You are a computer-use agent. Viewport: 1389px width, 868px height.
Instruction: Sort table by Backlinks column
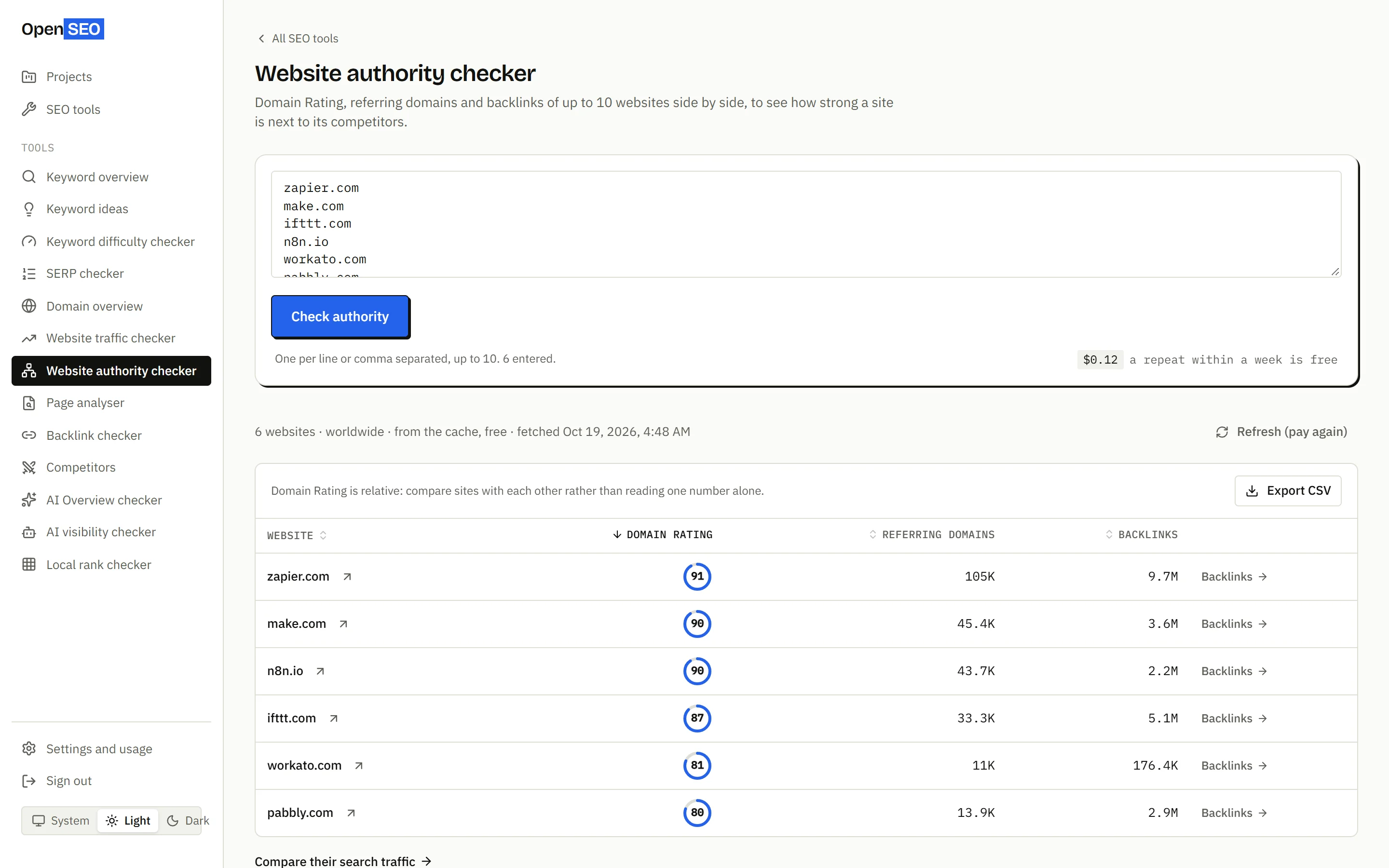1142,534
